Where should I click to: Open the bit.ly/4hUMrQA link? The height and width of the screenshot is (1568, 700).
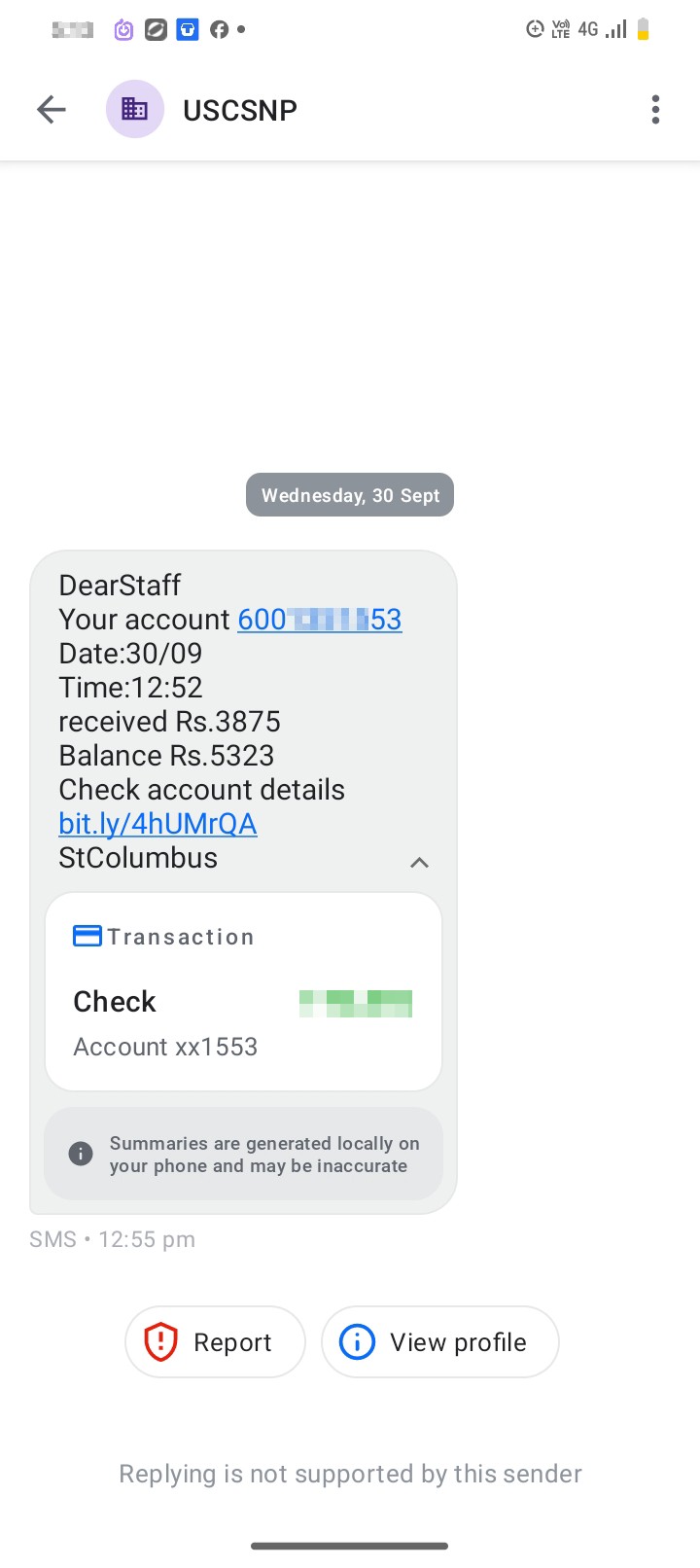click(157, 824)
